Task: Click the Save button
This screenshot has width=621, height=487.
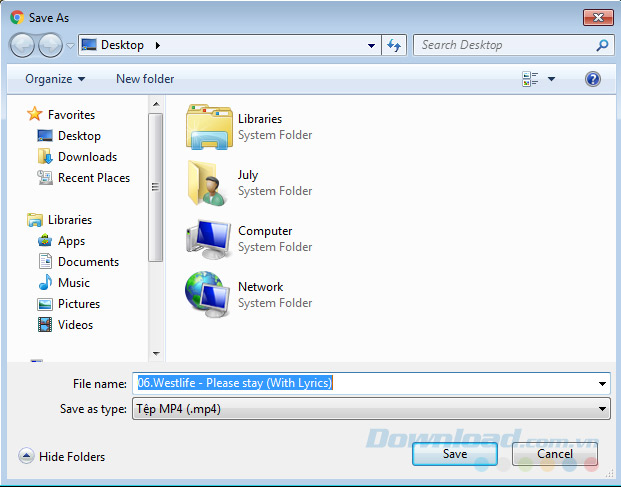Action: 455,454
